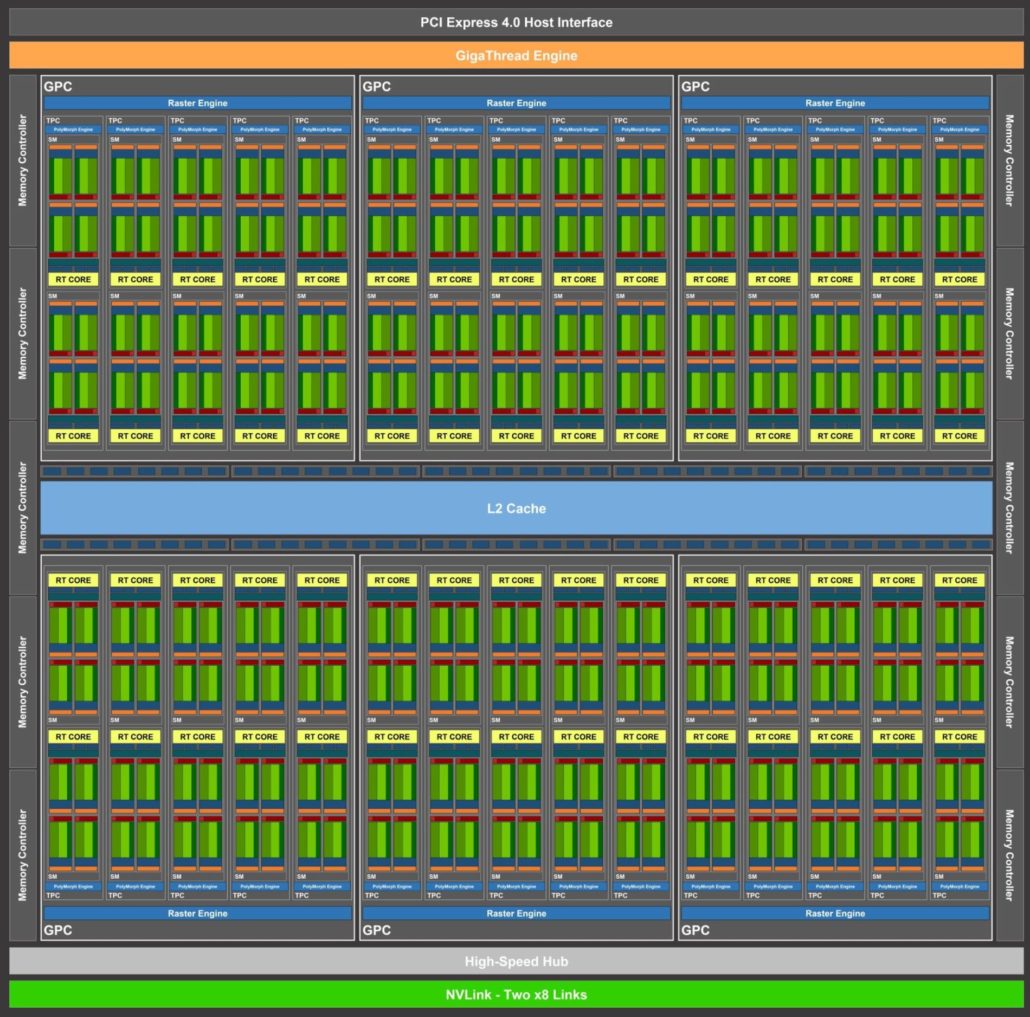Screen dimensions: 1030x1017
Task: Toggle the High-Speed Hub block
Action: tap(515, 961)
